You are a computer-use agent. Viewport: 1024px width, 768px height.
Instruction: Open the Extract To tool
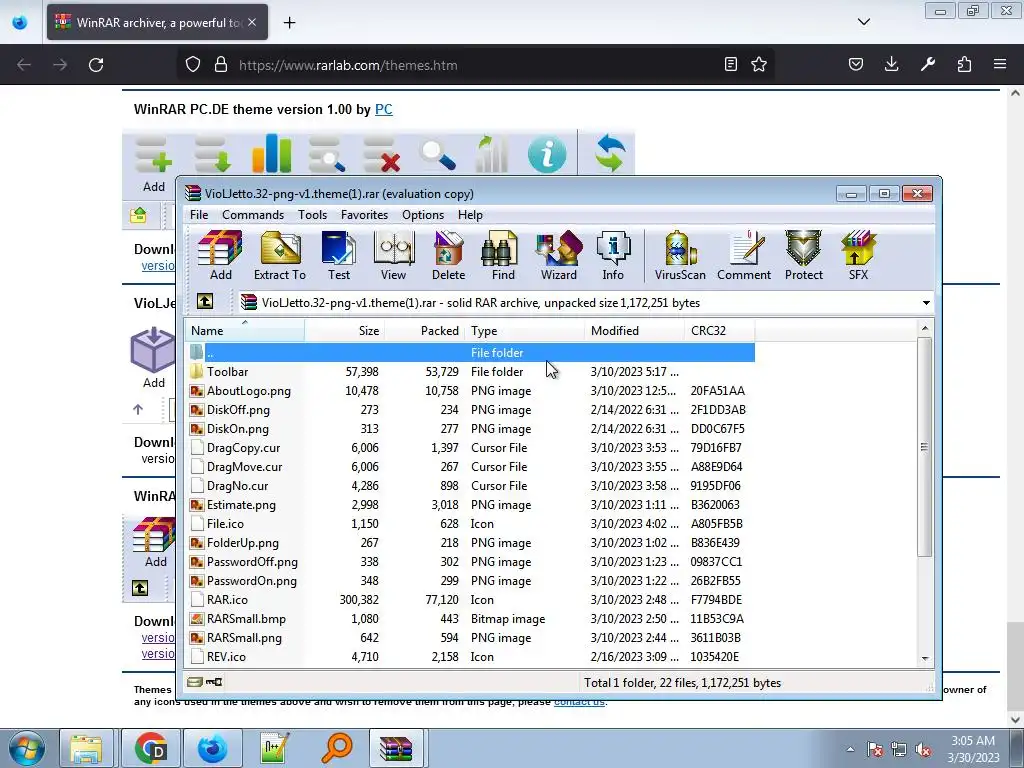tap(280, 255)
